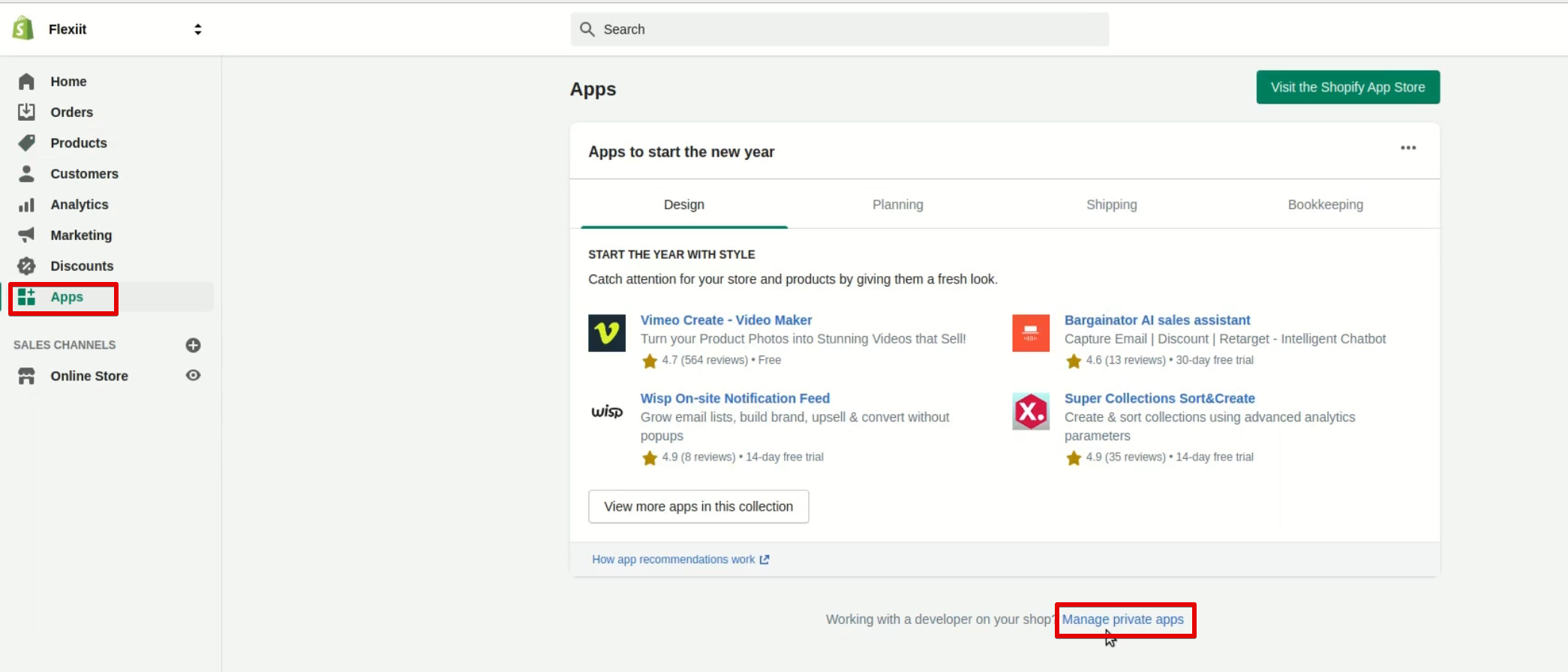Open Customers in the sidebar
This screenshot has width=1568, height=672.
point(85,173)
